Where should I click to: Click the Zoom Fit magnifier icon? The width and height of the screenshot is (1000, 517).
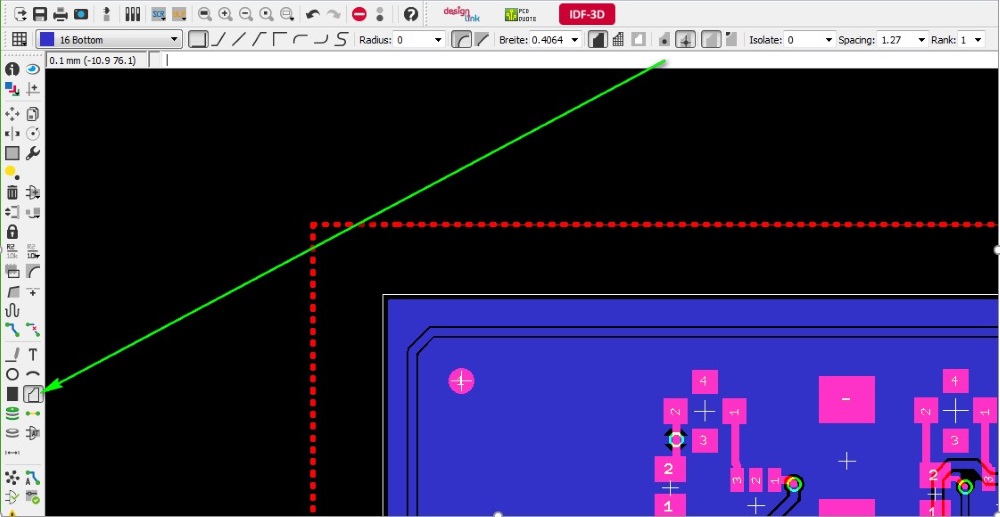point(205,14)
